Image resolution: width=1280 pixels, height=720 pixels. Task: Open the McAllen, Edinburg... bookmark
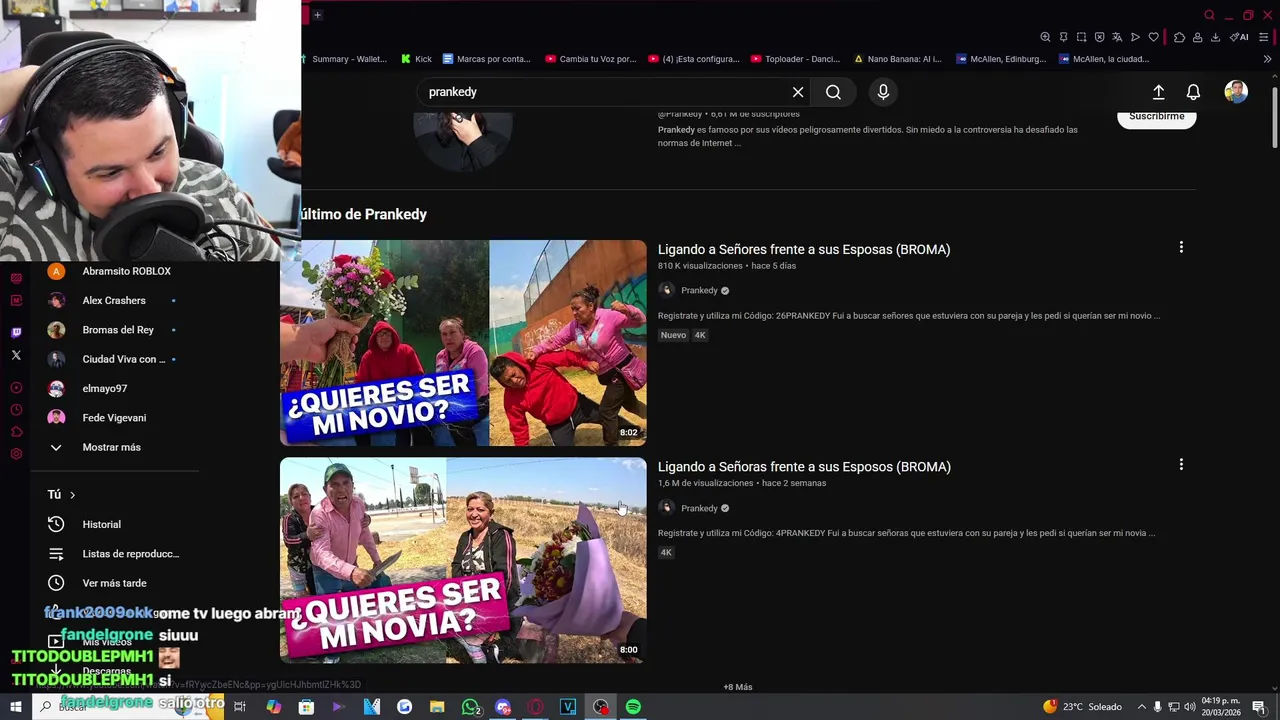tap(1002, 59)
